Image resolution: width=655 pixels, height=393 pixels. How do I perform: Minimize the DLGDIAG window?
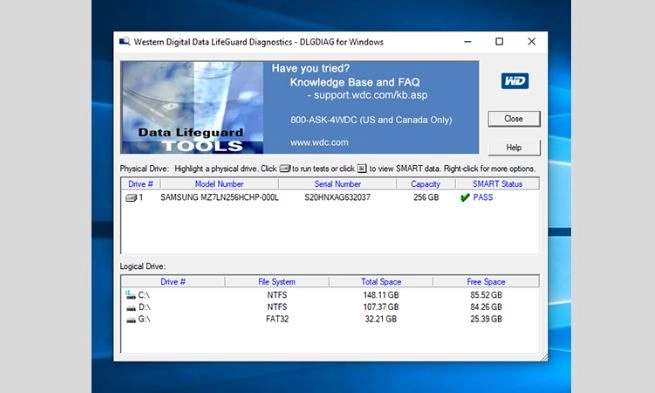coord(467,42)
